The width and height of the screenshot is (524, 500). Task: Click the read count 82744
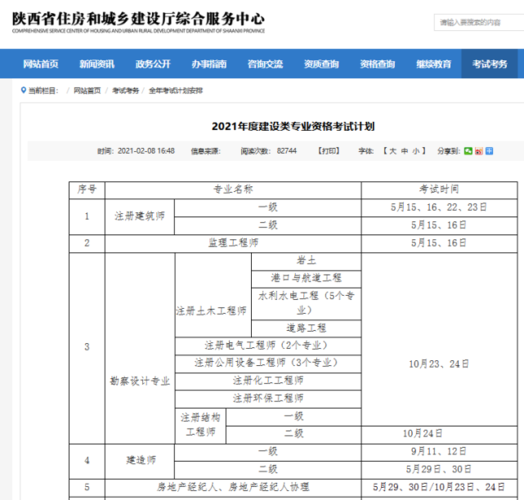pyautogui.click(x=286, y=151)
